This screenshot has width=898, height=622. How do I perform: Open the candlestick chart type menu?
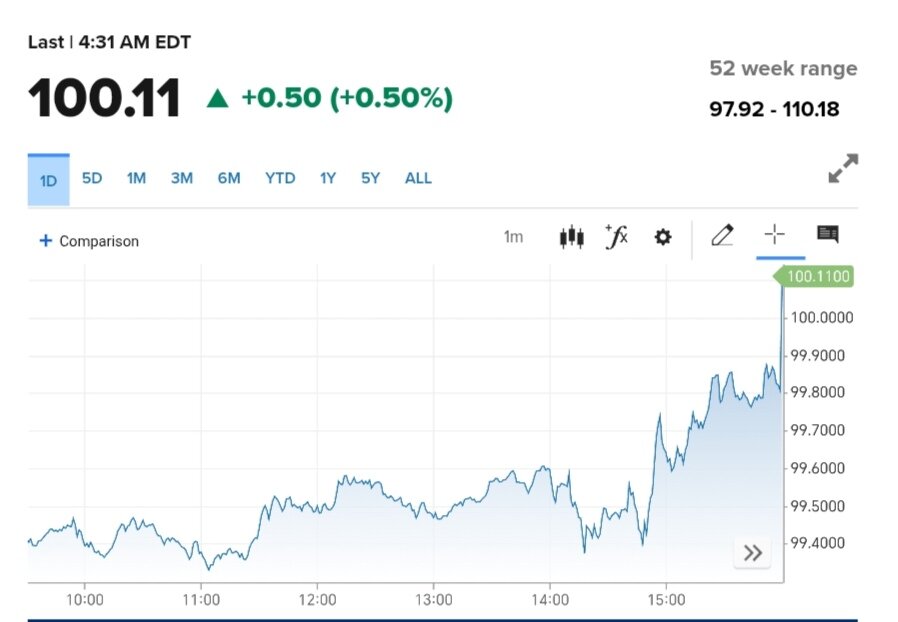571,237
